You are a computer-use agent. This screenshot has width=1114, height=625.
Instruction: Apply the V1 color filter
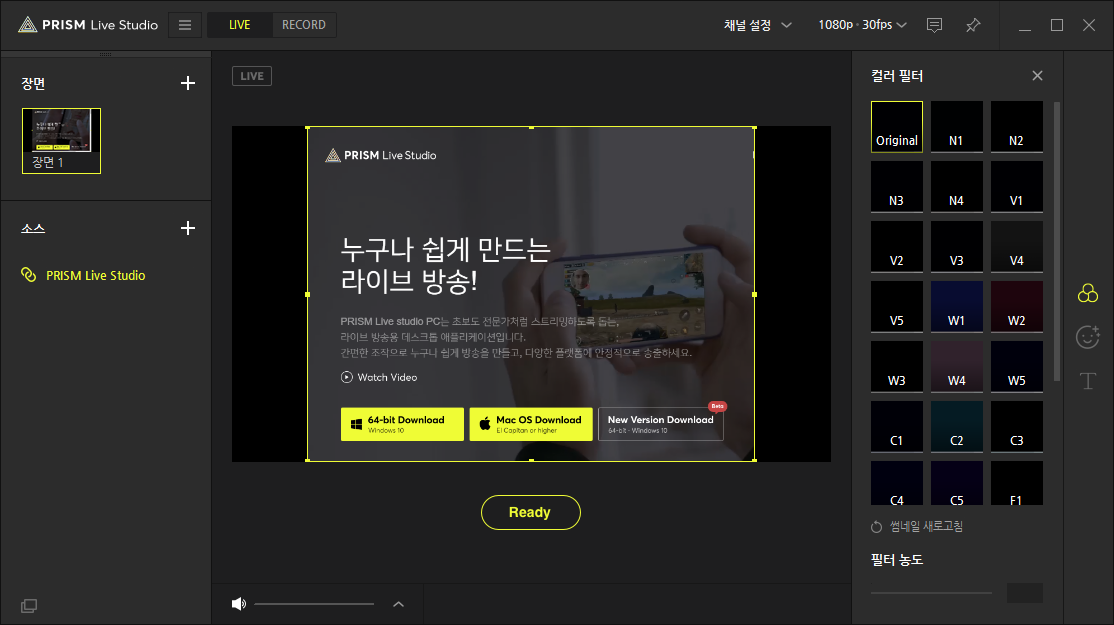pos(1017,187)
